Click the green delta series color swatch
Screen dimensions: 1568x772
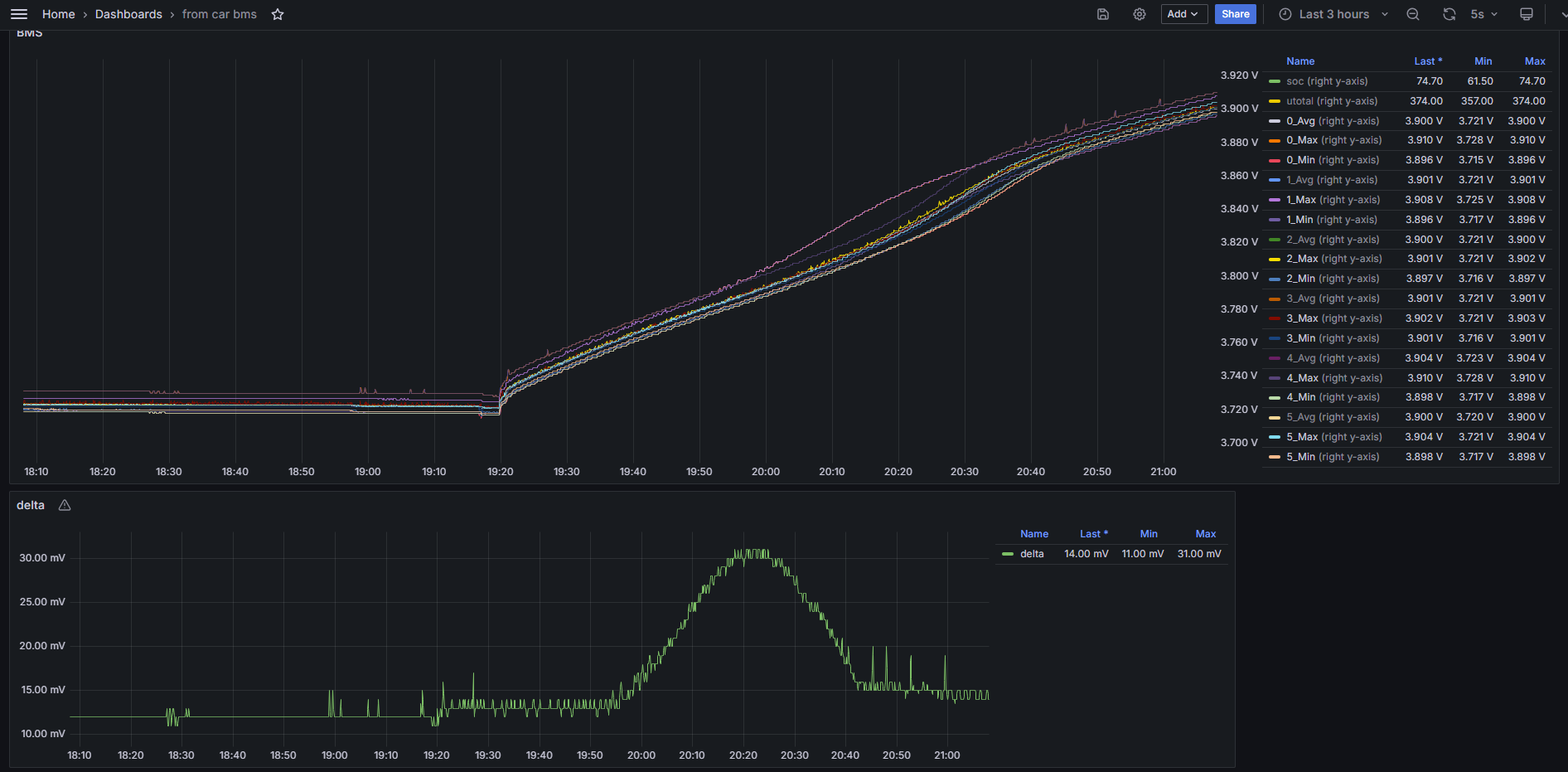tap(1007, 554)
